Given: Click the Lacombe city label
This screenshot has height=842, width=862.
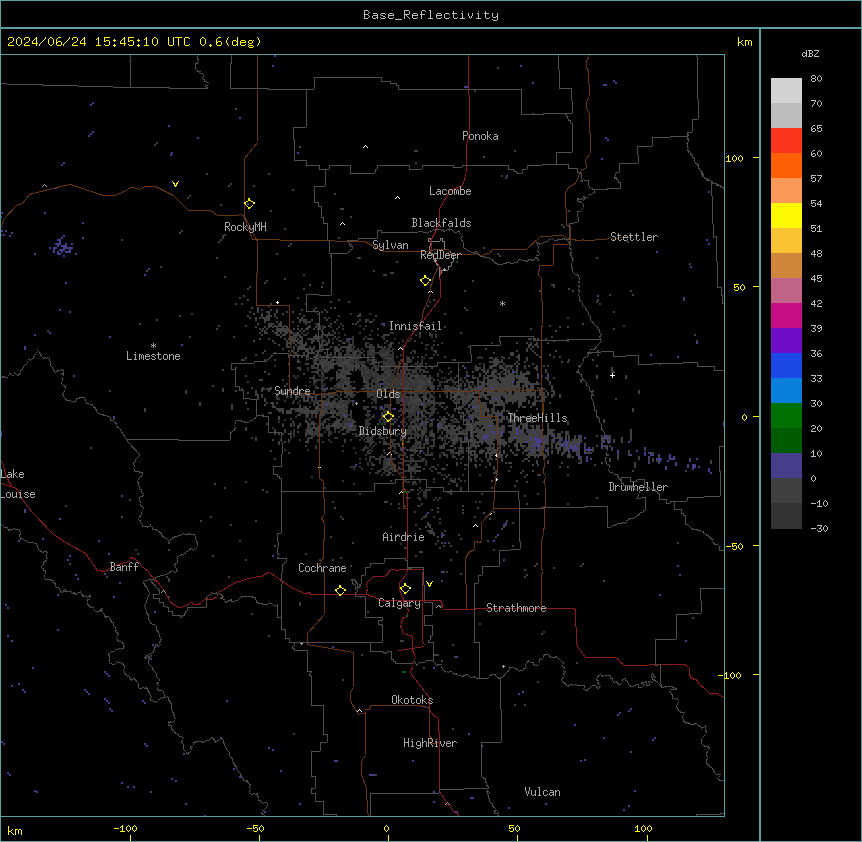Looking at the screenshot, I should click(450, 191).
